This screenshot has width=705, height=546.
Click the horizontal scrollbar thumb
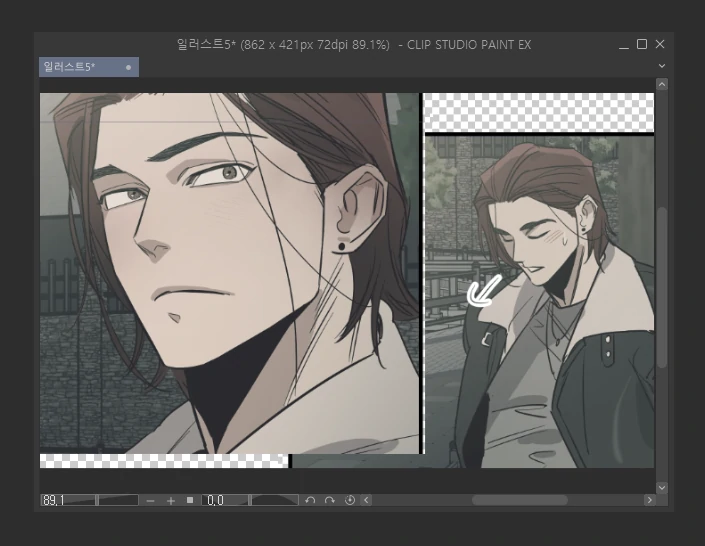pyautogui.click(x=520, y=500)
